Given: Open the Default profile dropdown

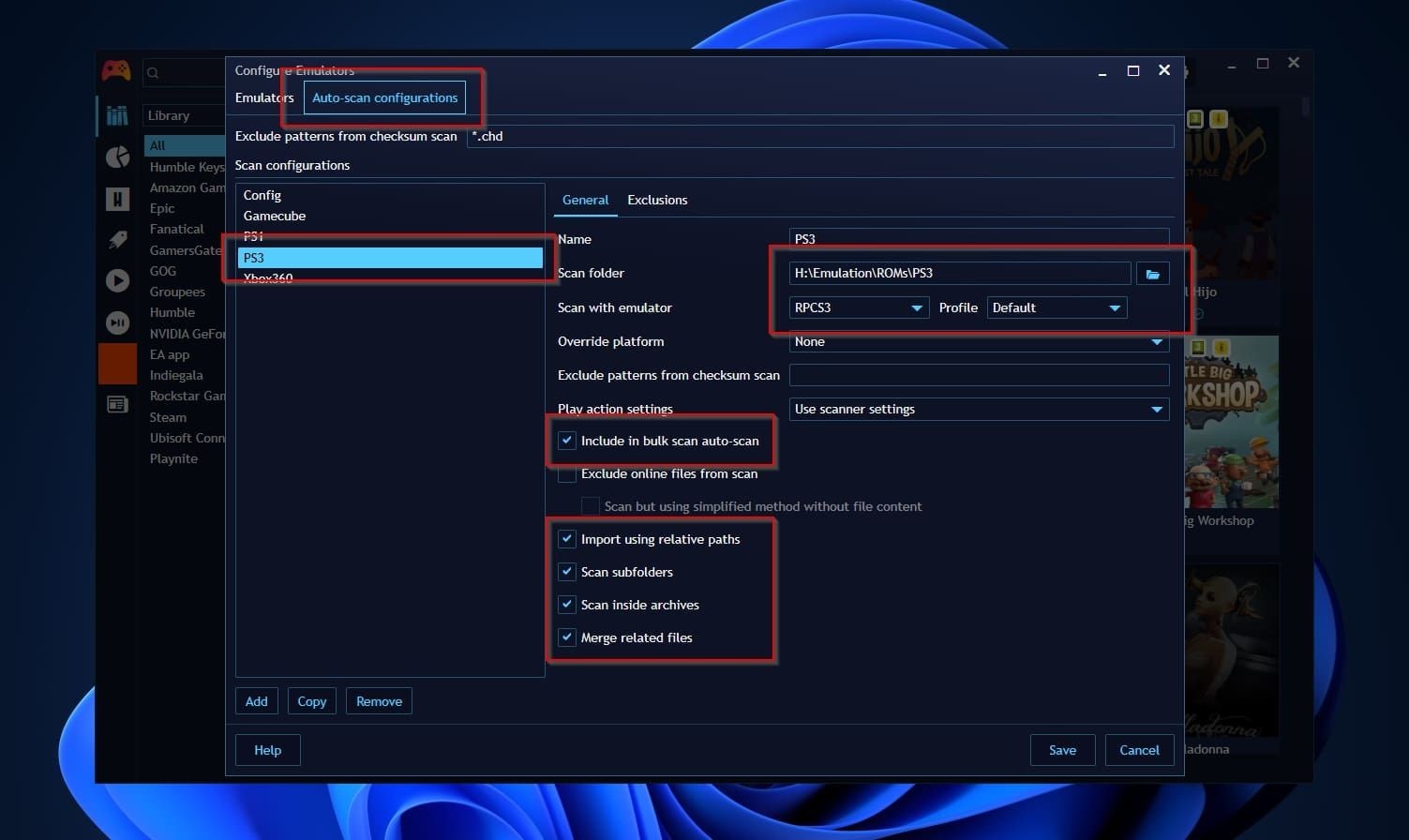Looking at the screenshot, I should point(1057,307).
